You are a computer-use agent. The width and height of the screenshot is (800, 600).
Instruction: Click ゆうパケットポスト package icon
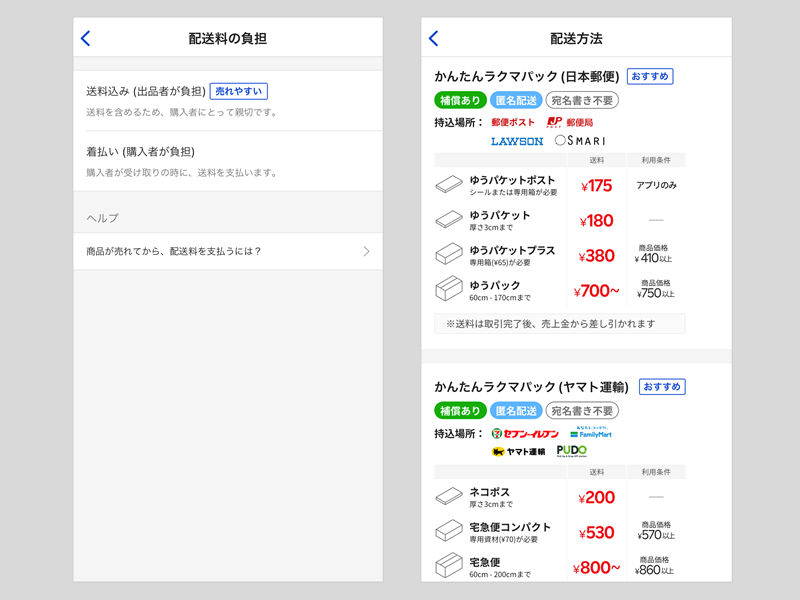pos(448,184)
